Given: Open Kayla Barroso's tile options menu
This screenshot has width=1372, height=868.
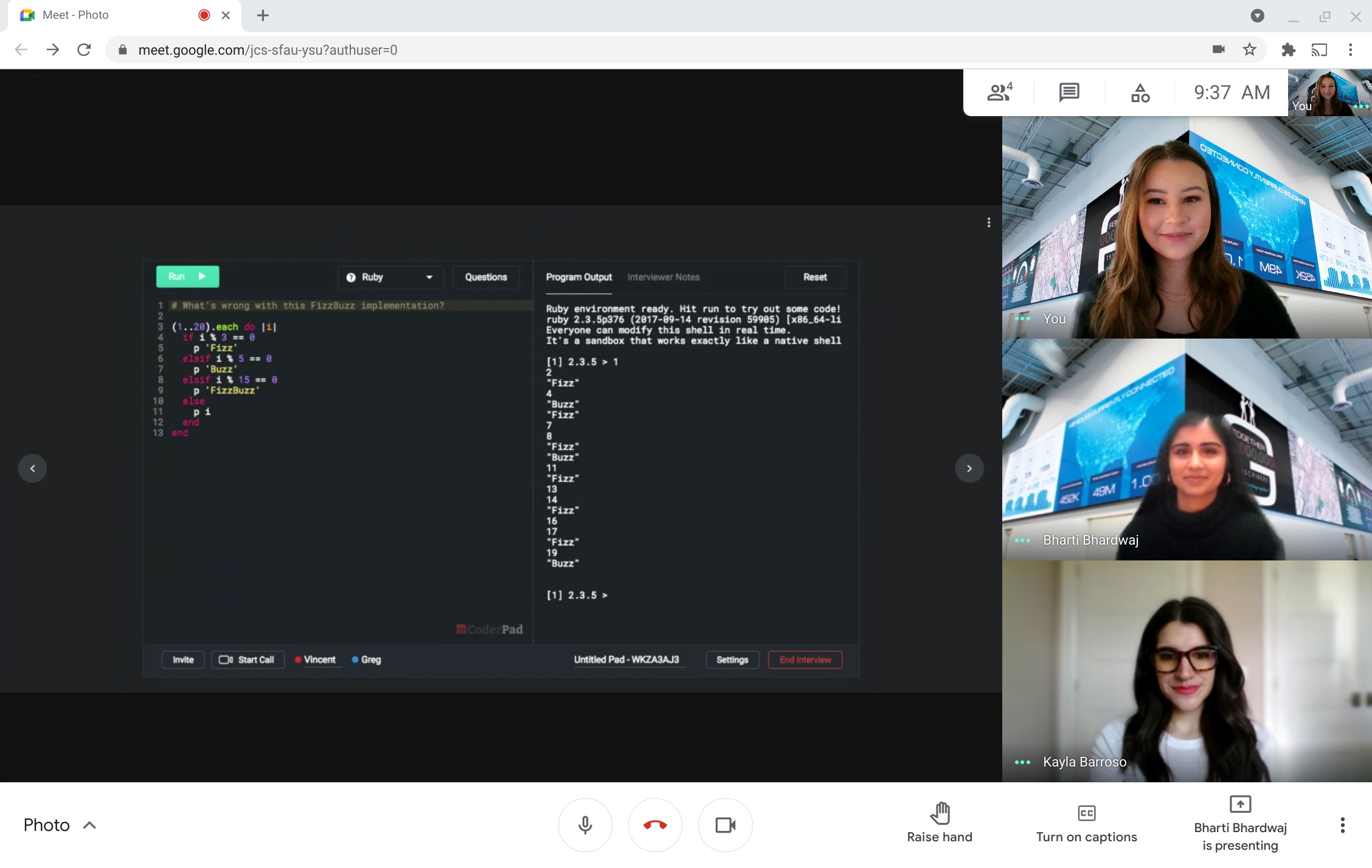Looking at the screenshot, I should (1022, 762).
